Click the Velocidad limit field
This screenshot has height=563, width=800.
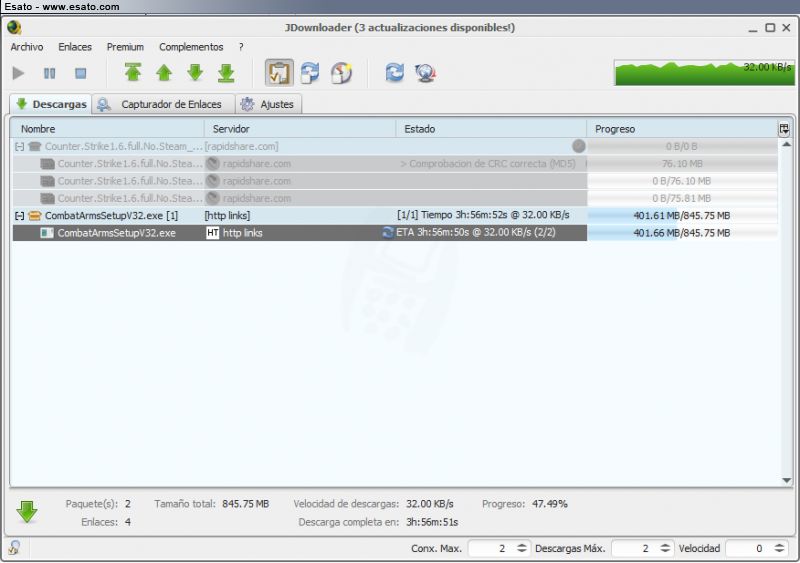[x=749, y=548]
